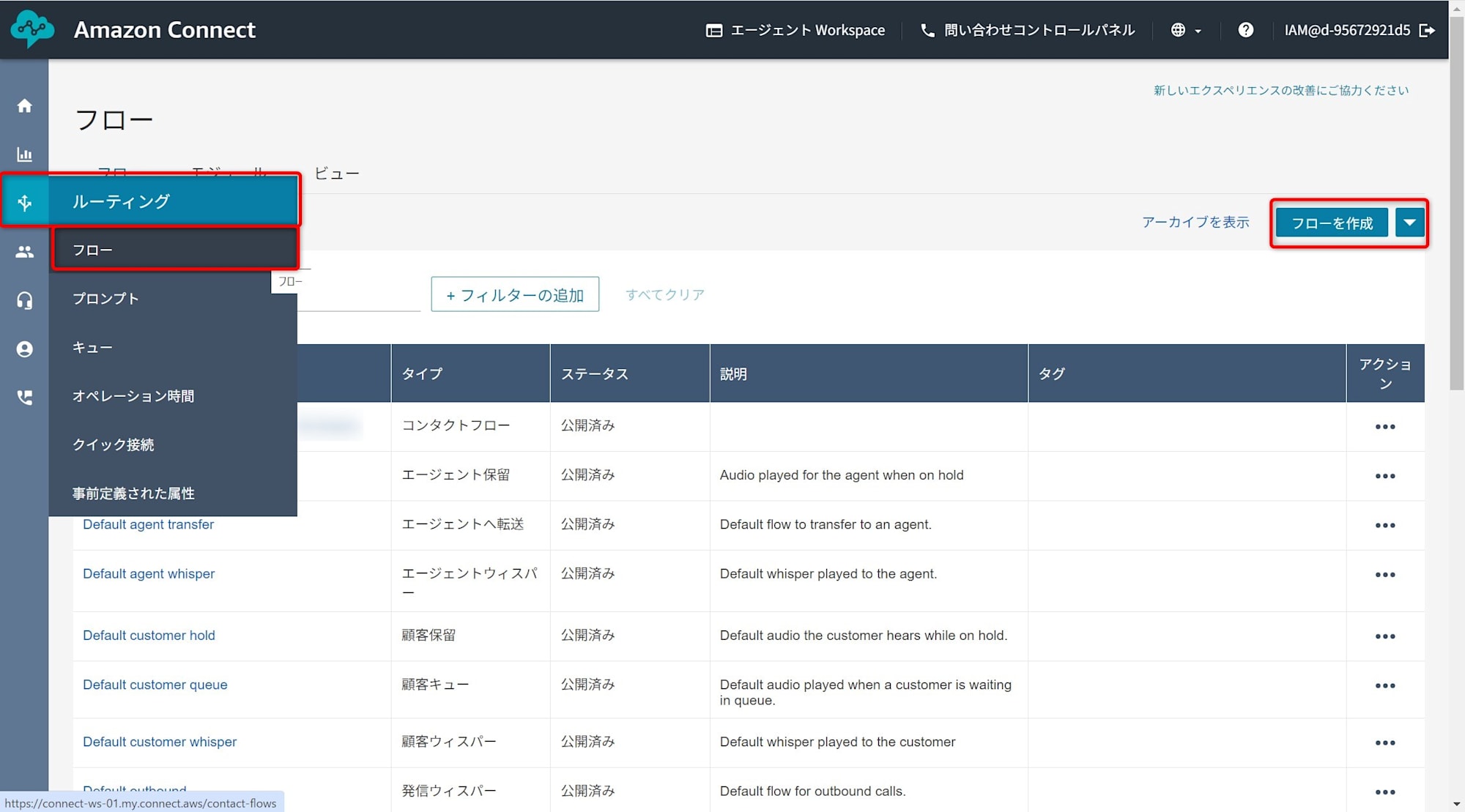Switch to the ビュー tab
This screenshot has height=812, width=1465.
[337, 174]
